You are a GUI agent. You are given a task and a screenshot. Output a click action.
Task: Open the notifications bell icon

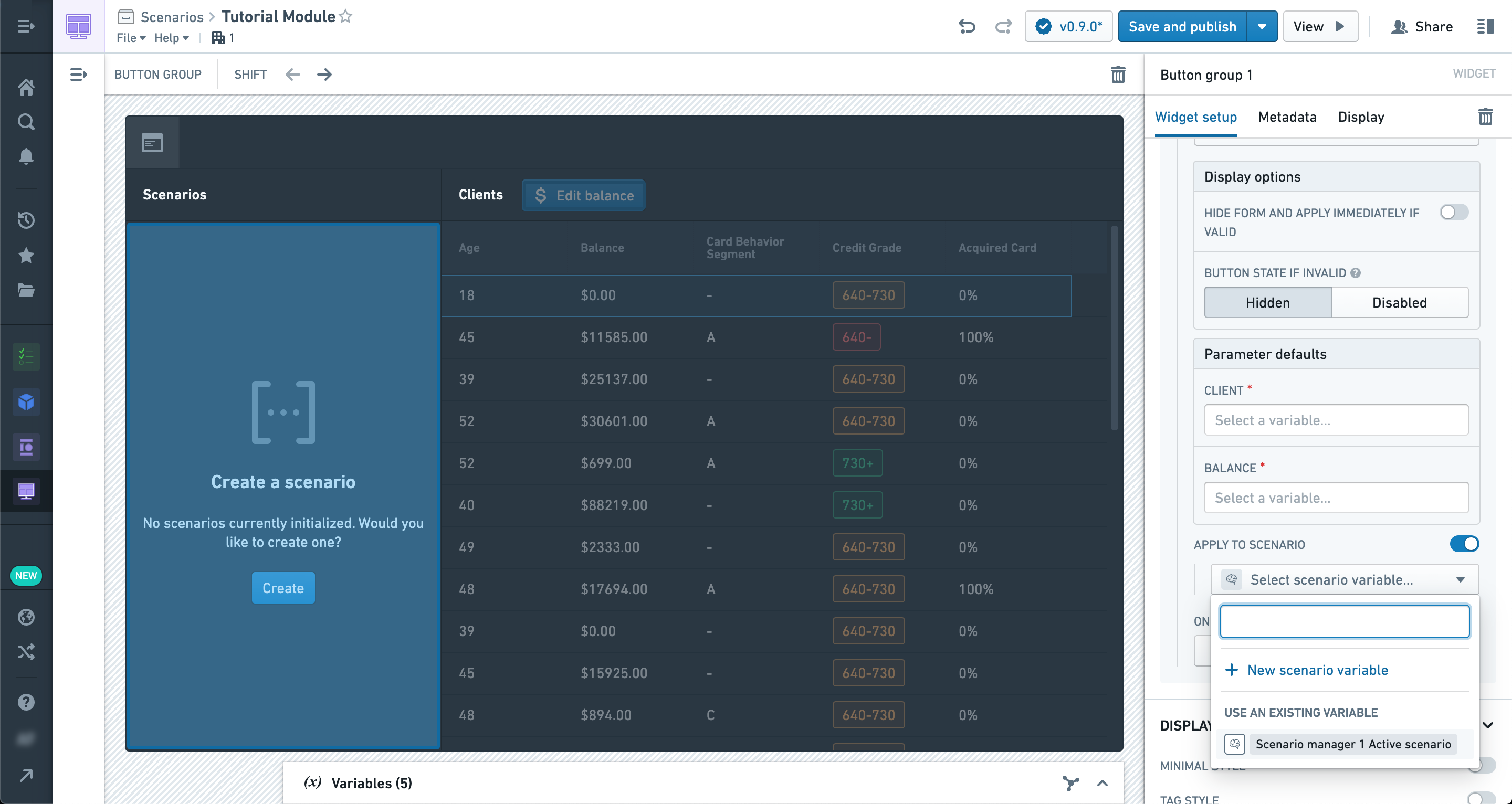[26, 156]
